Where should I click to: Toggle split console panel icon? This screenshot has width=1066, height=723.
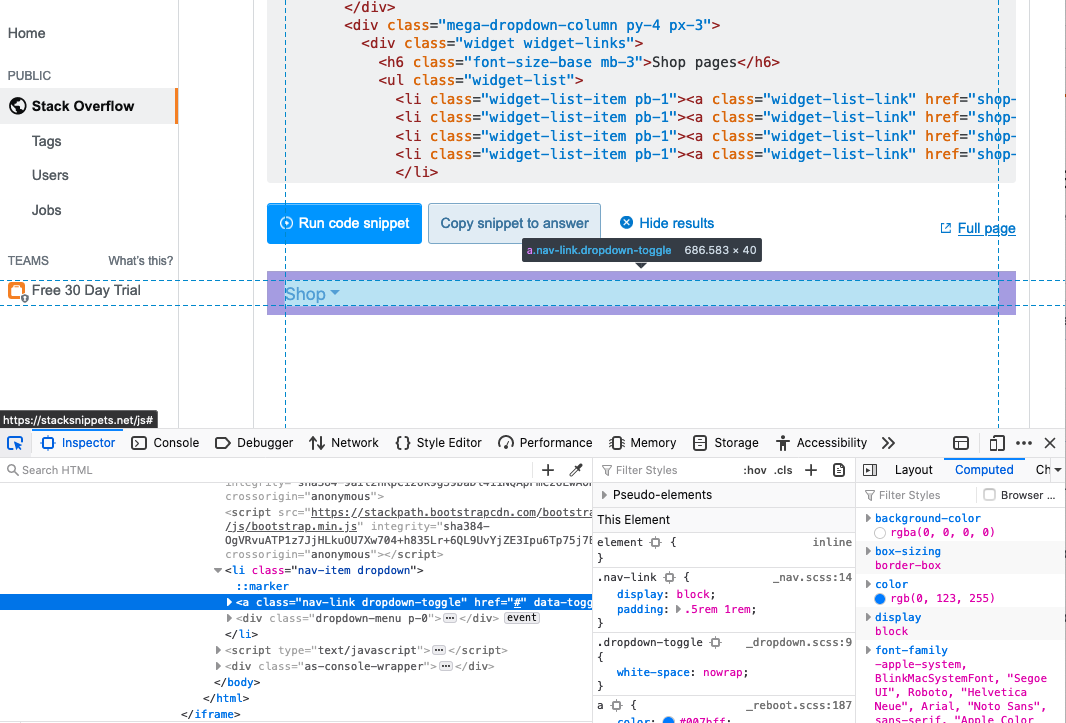961,443
